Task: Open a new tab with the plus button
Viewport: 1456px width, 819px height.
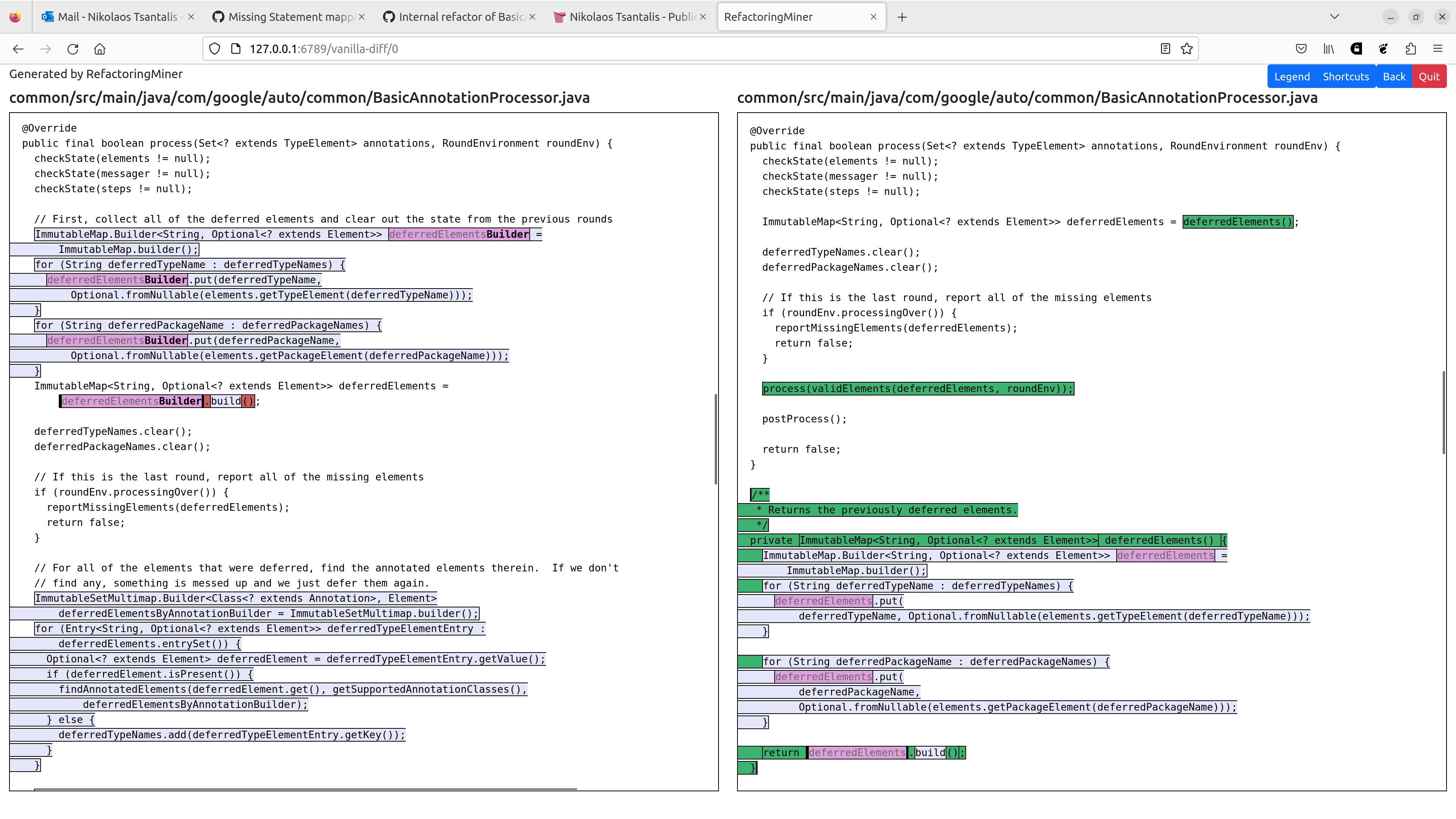Action: click(x=902, y=17)
